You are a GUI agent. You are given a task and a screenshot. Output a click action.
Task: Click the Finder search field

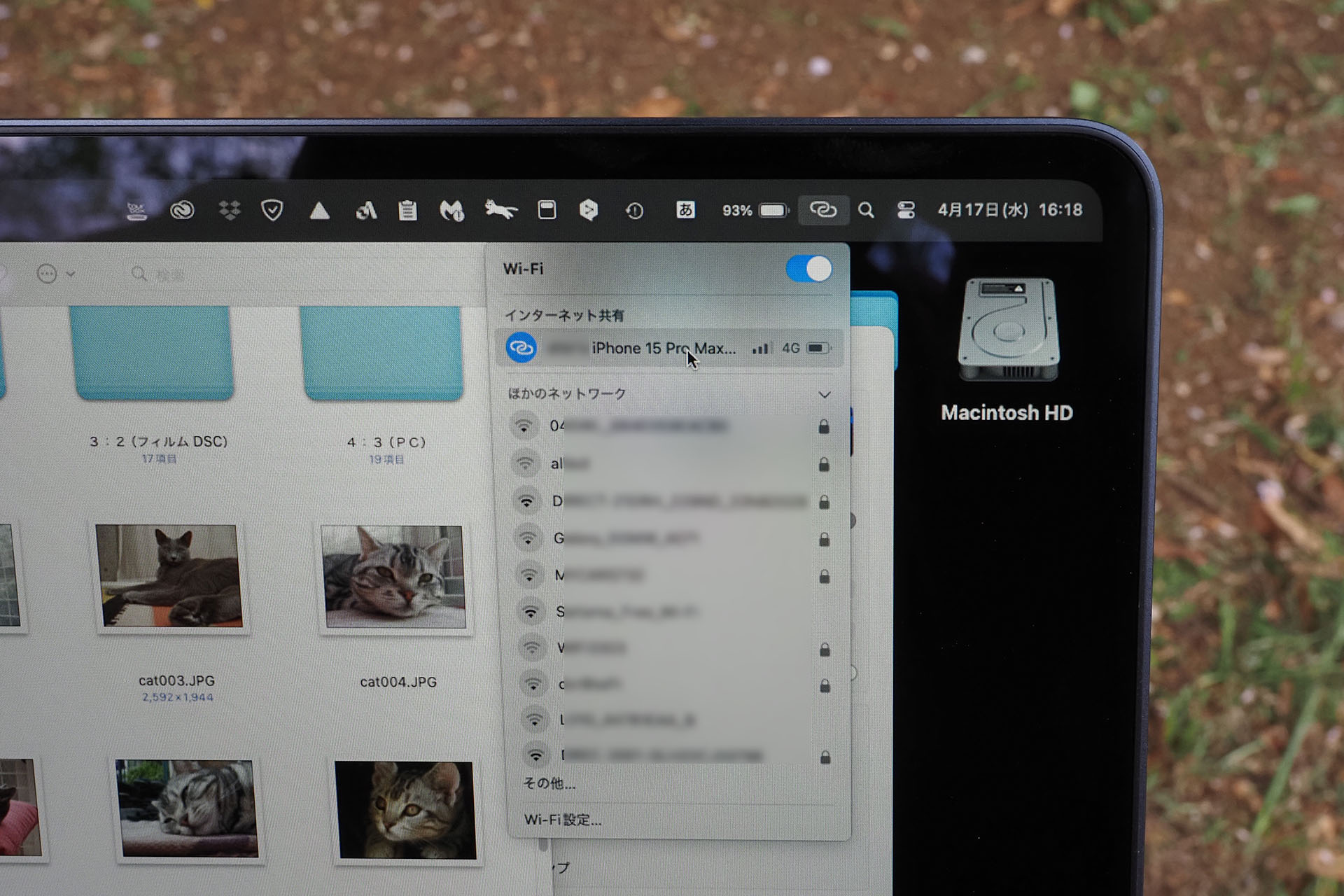point(301,274)
